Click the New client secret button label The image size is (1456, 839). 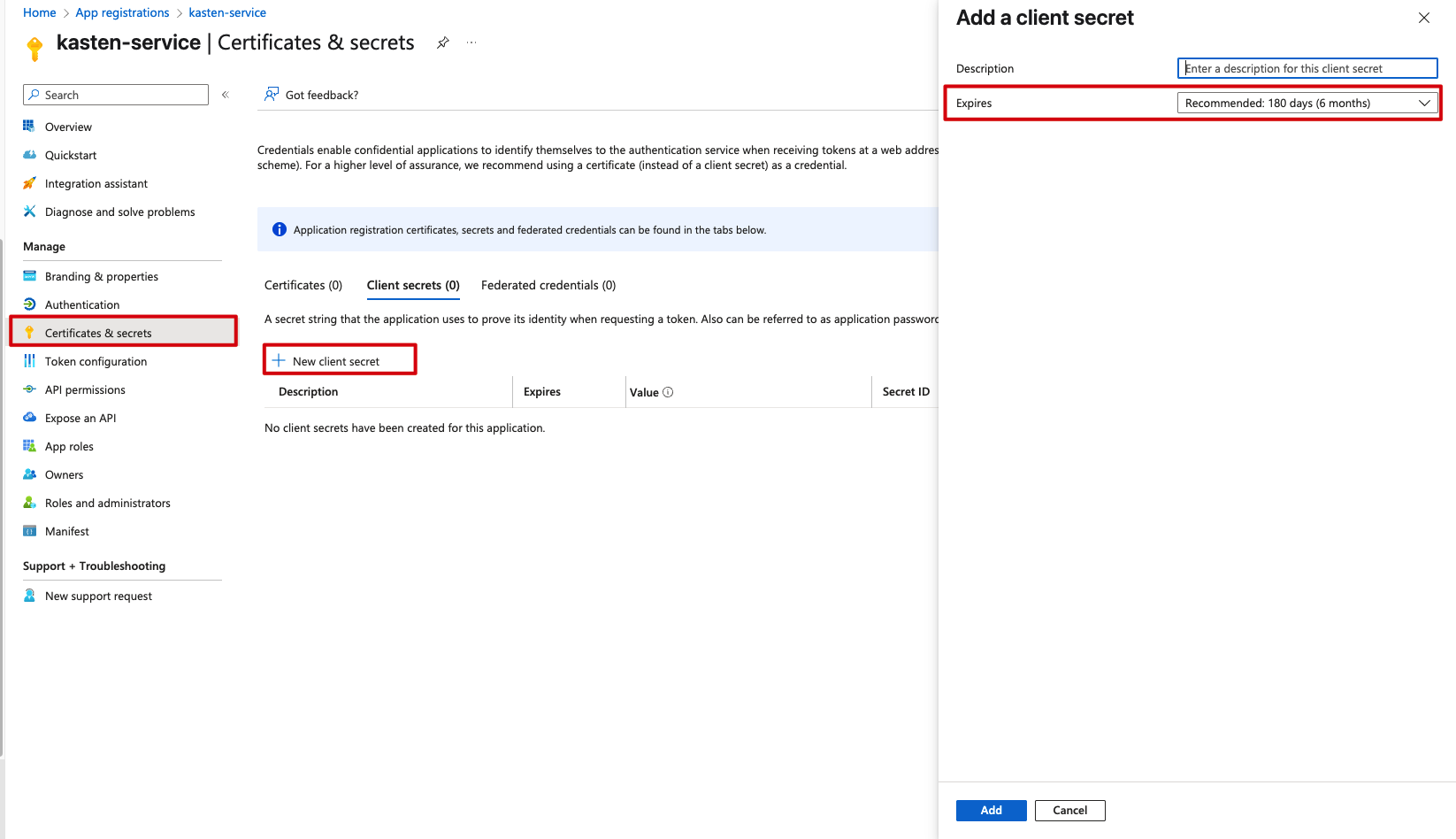tap(336, 361)
